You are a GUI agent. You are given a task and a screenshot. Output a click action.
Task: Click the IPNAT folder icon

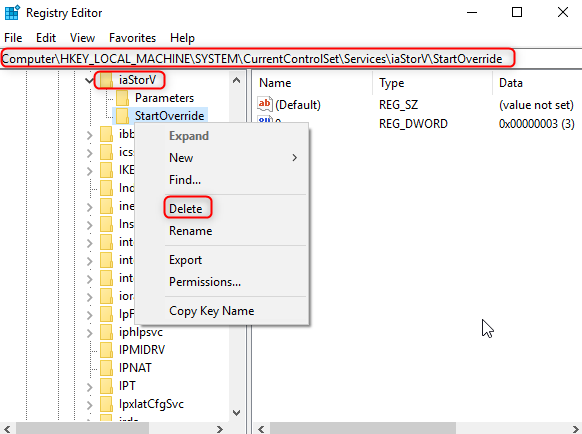click(x=106, y=368)
